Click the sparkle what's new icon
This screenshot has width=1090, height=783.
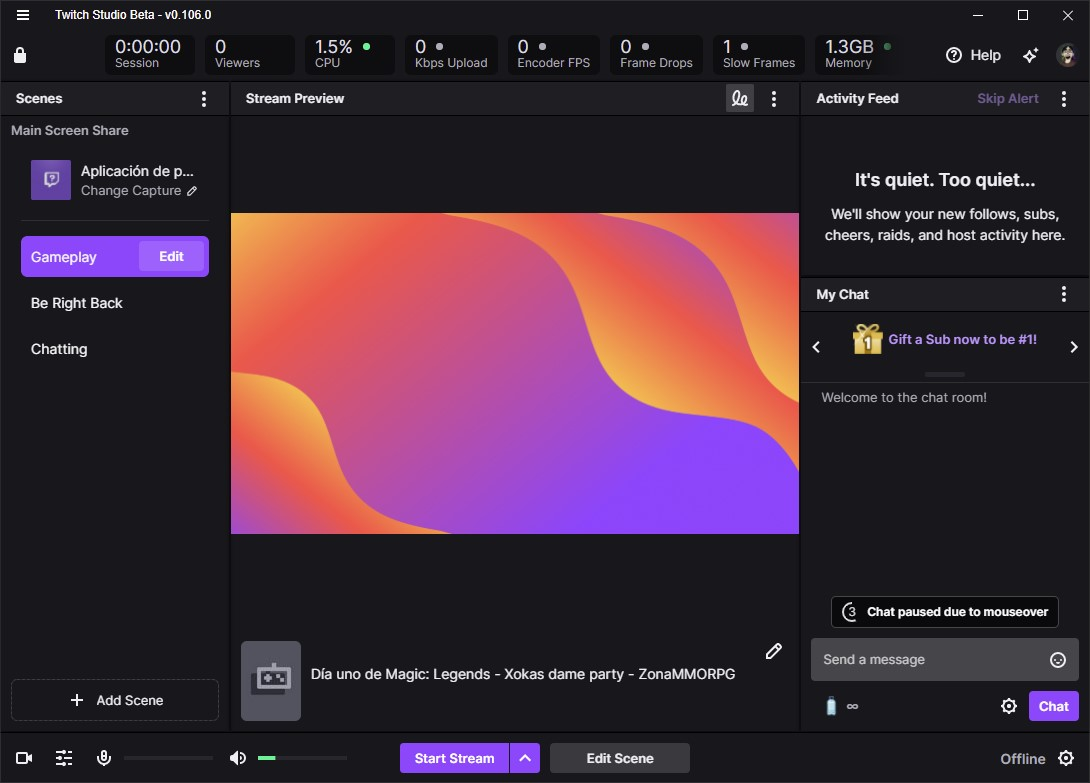click(x=1030, y=56)
